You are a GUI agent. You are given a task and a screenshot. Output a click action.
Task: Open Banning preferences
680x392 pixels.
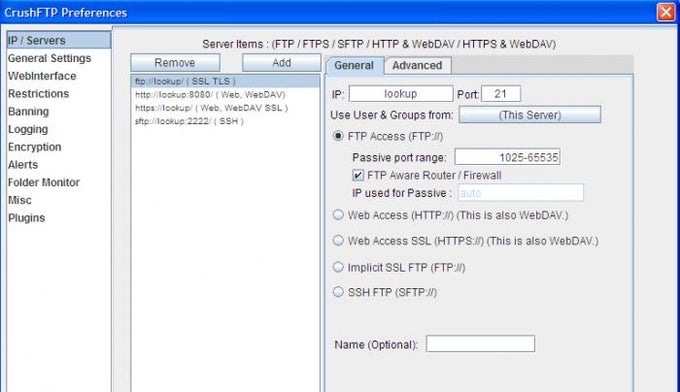pyautogui.click(x=28, y=111)
